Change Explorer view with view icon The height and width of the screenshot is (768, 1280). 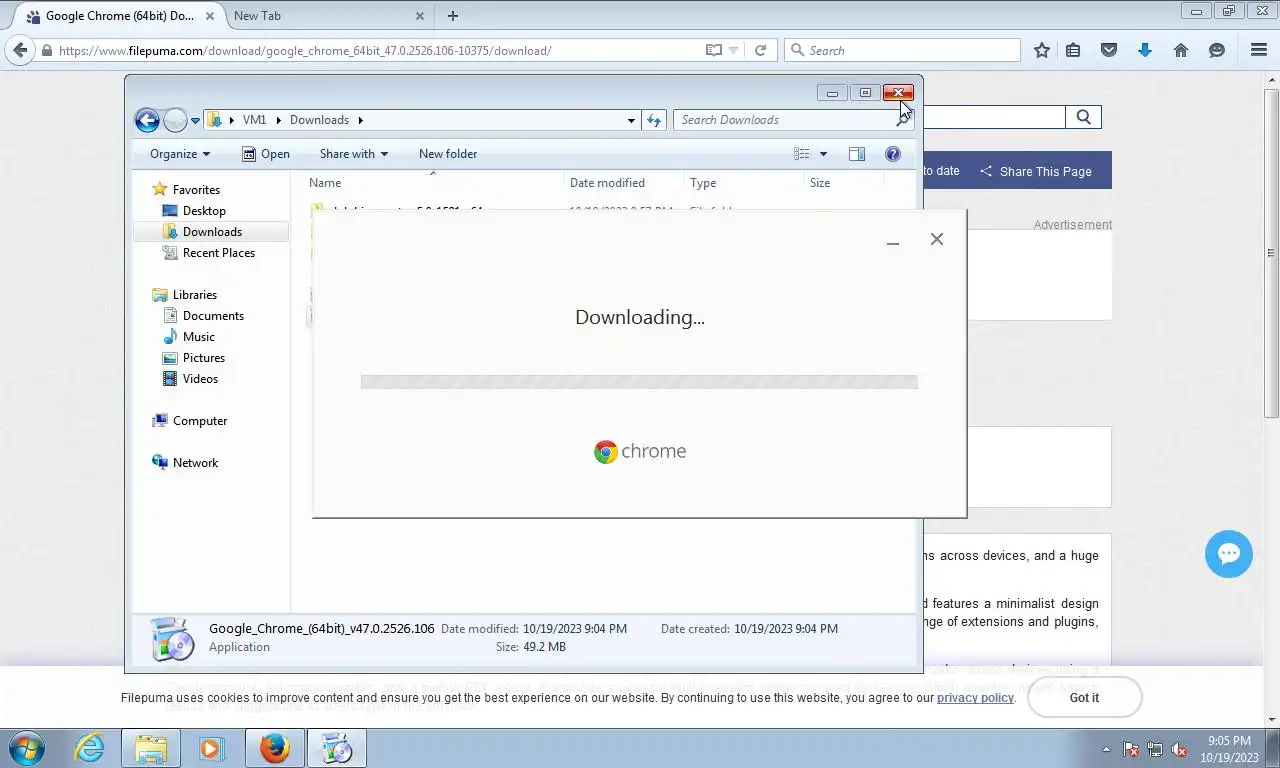coord(802,154)
